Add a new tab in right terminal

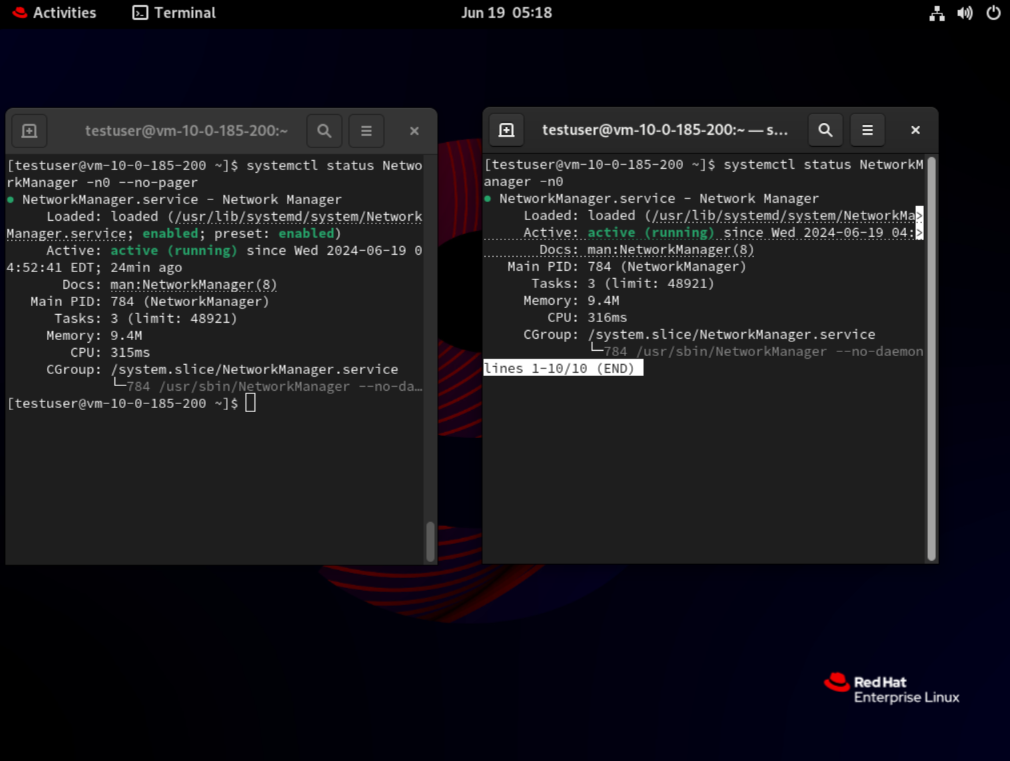pos(506,130)
